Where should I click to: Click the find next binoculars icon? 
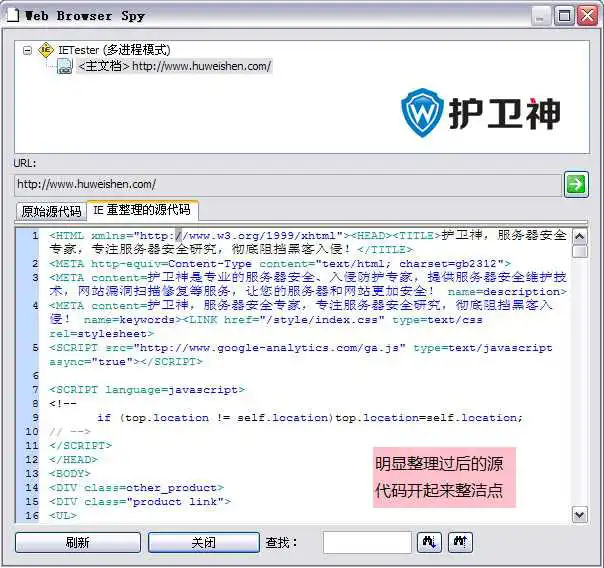coord(431,542)
